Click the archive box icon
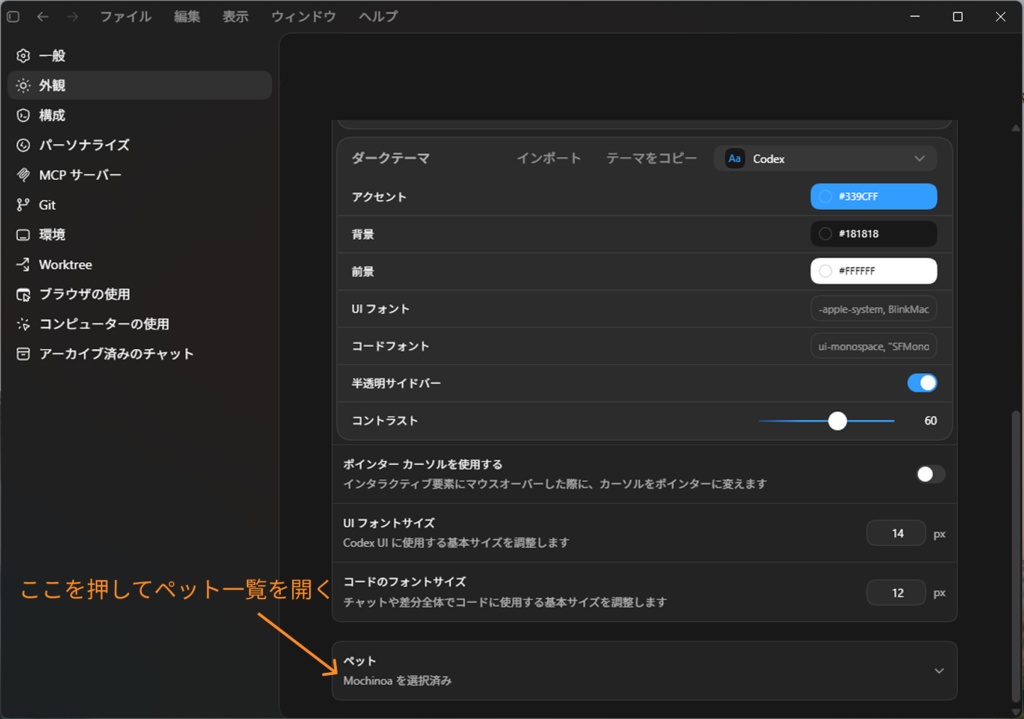1024x719 pixels. 23,354
